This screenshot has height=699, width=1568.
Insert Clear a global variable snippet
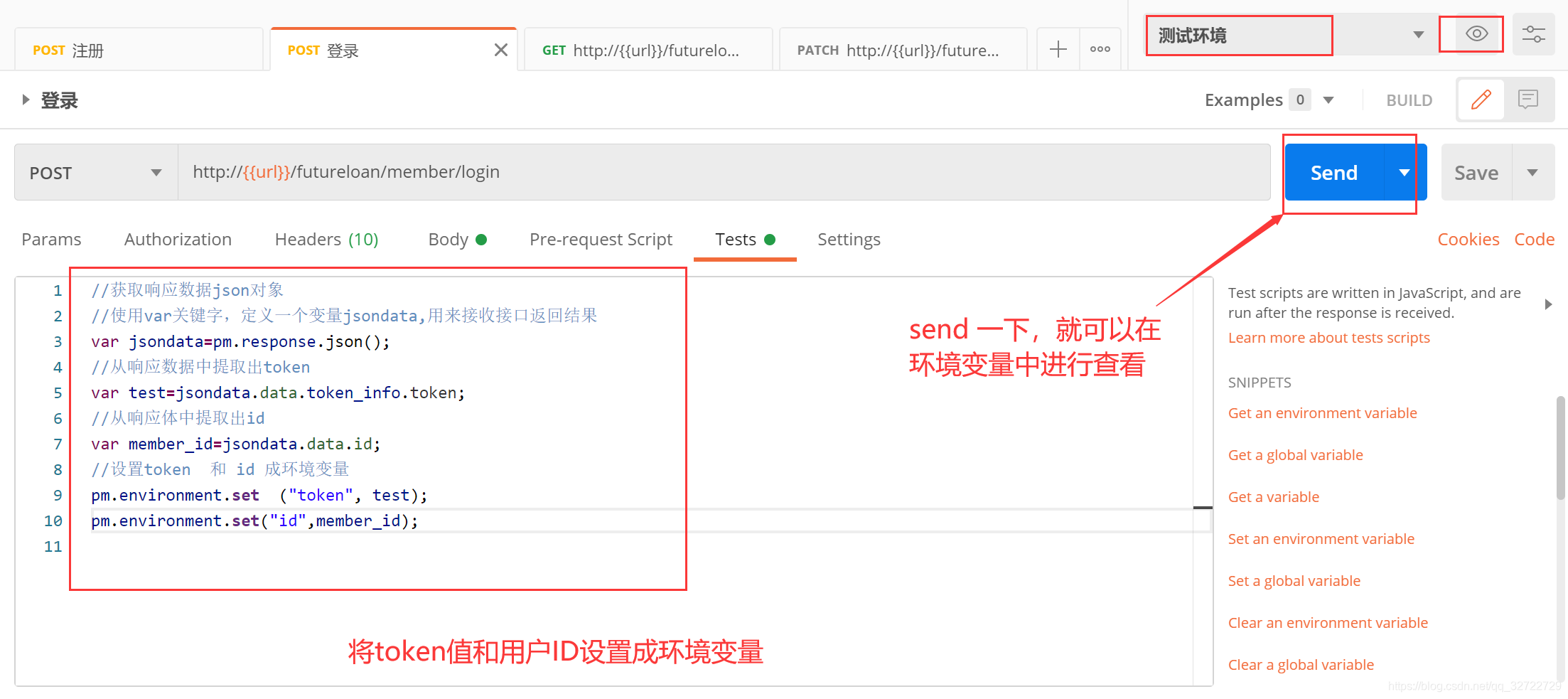pyautogui.click(x=1301, y=665)
